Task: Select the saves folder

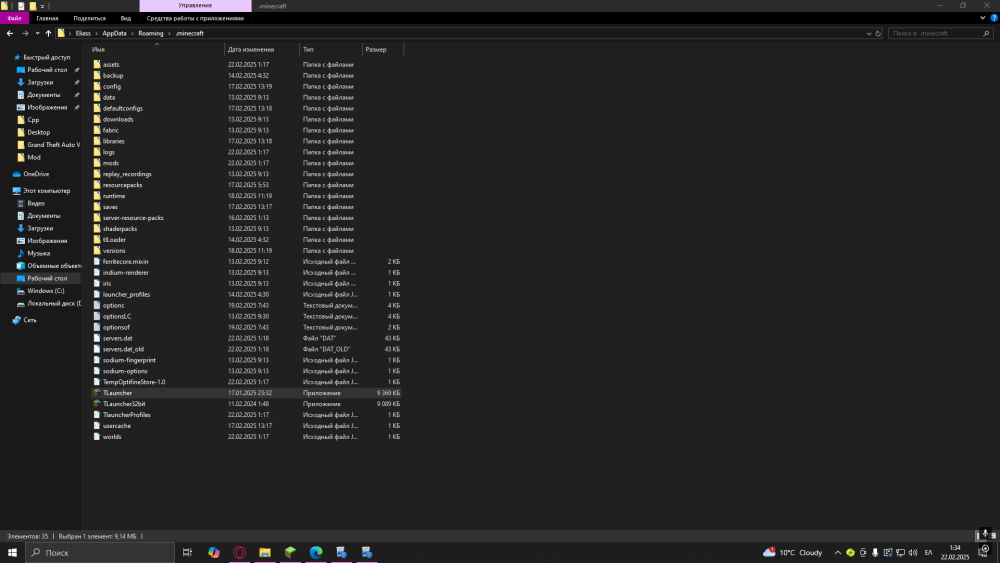Action: 110,207
